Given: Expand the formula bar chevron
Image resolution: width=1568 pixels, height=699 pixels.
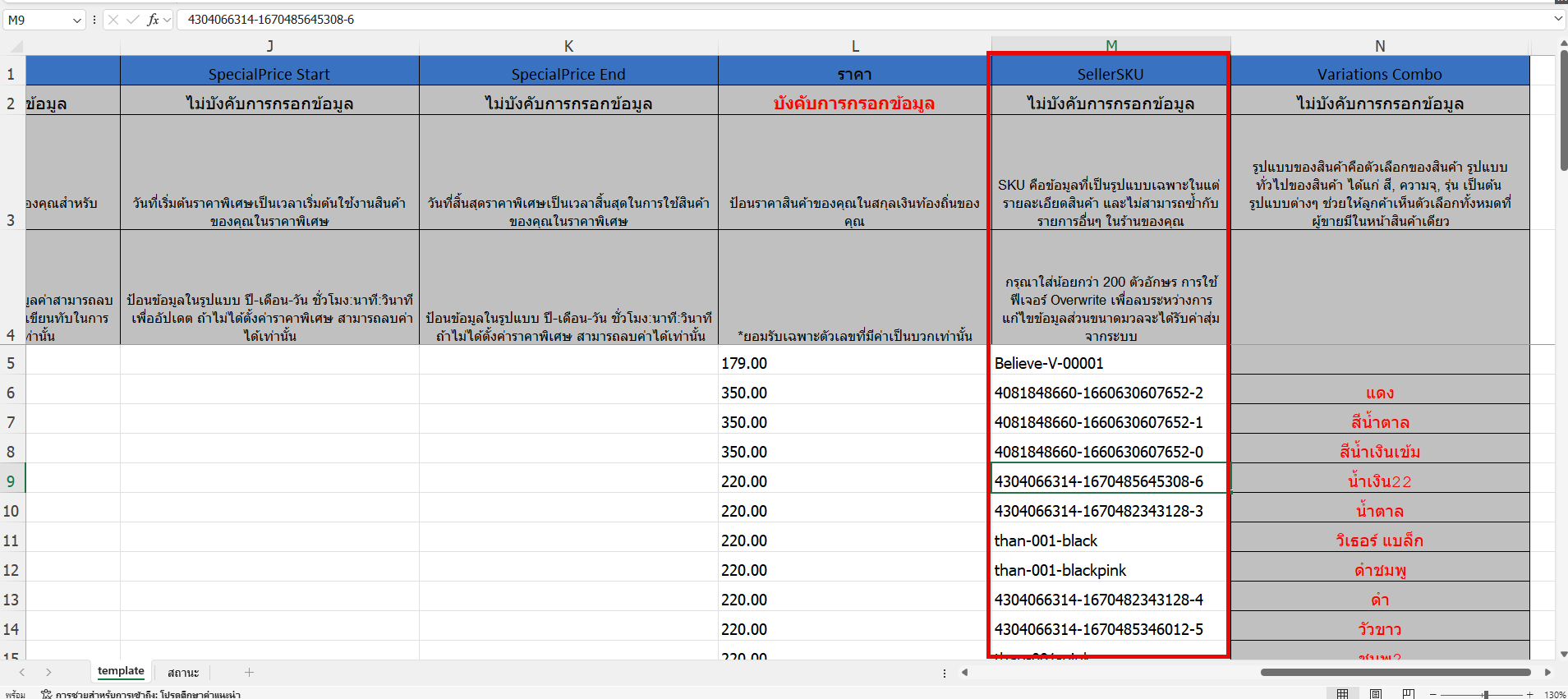Looking at the screenshot, I should point(1558,19).
